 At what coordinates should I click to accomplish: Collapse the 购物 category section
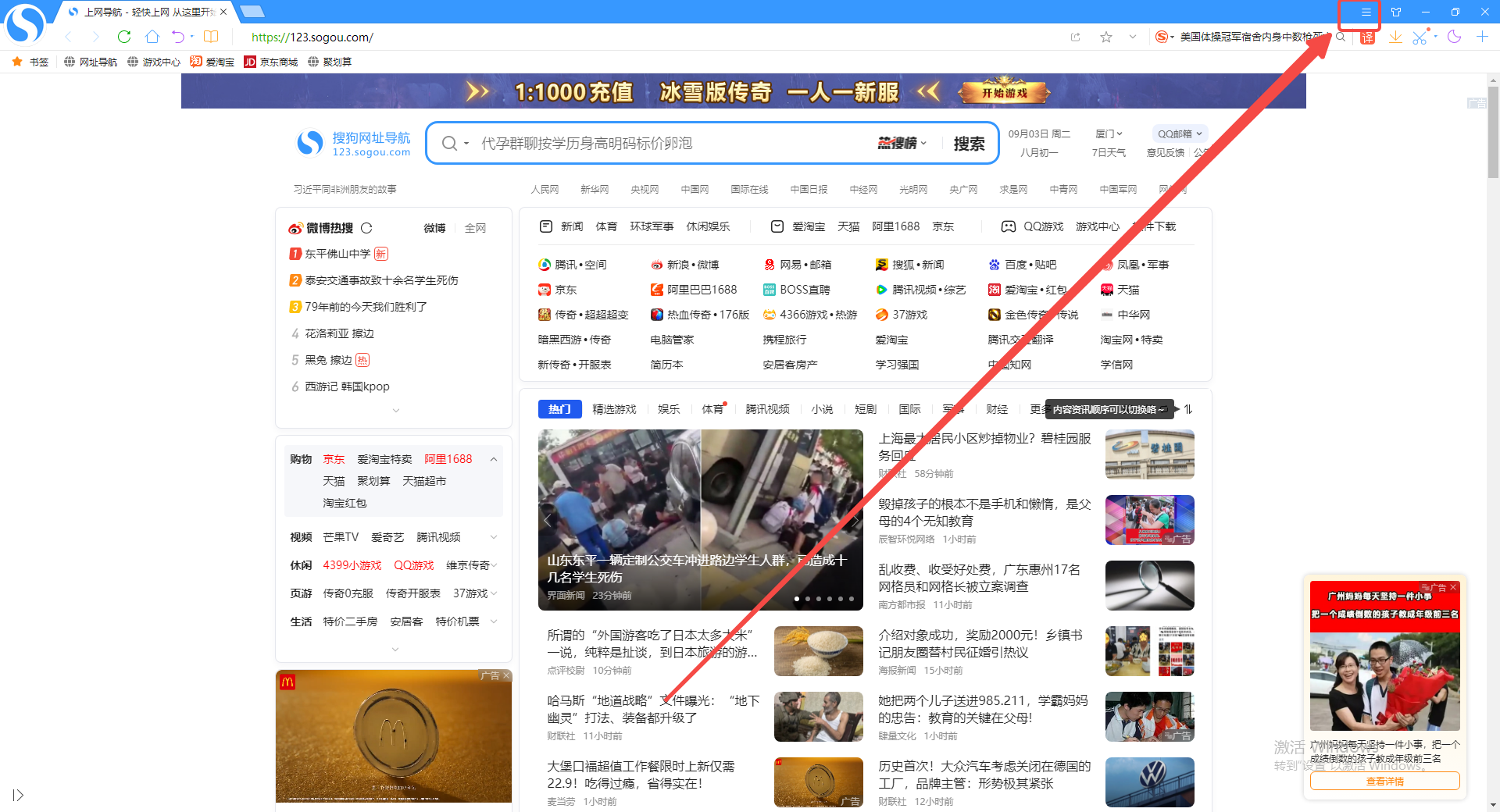pyautogui.click(x=494, y=459)
